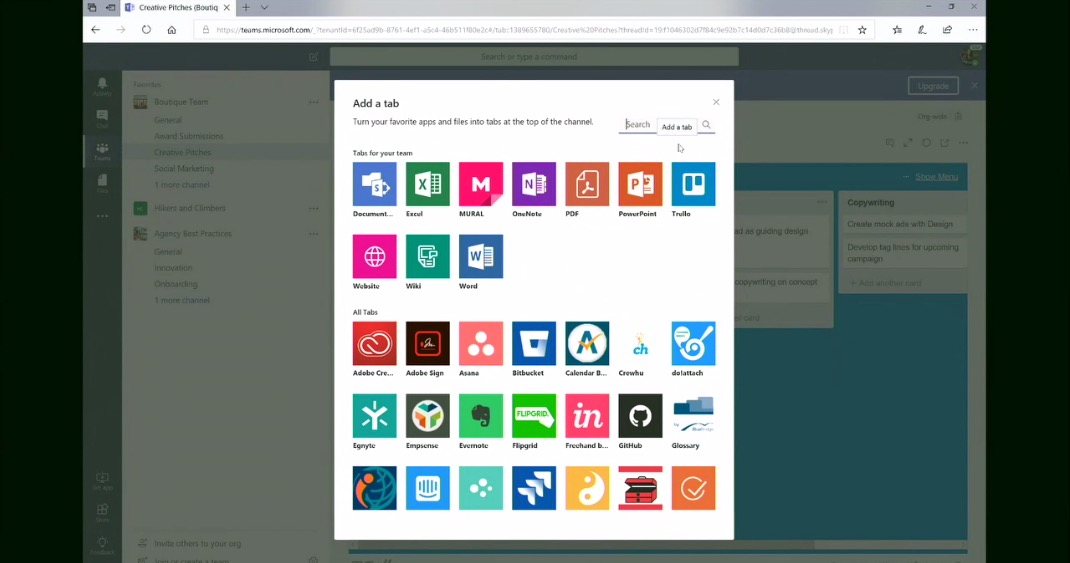Open Agency Best Practices more options
Screen dimensions: 1070x563
click(313, 234)
